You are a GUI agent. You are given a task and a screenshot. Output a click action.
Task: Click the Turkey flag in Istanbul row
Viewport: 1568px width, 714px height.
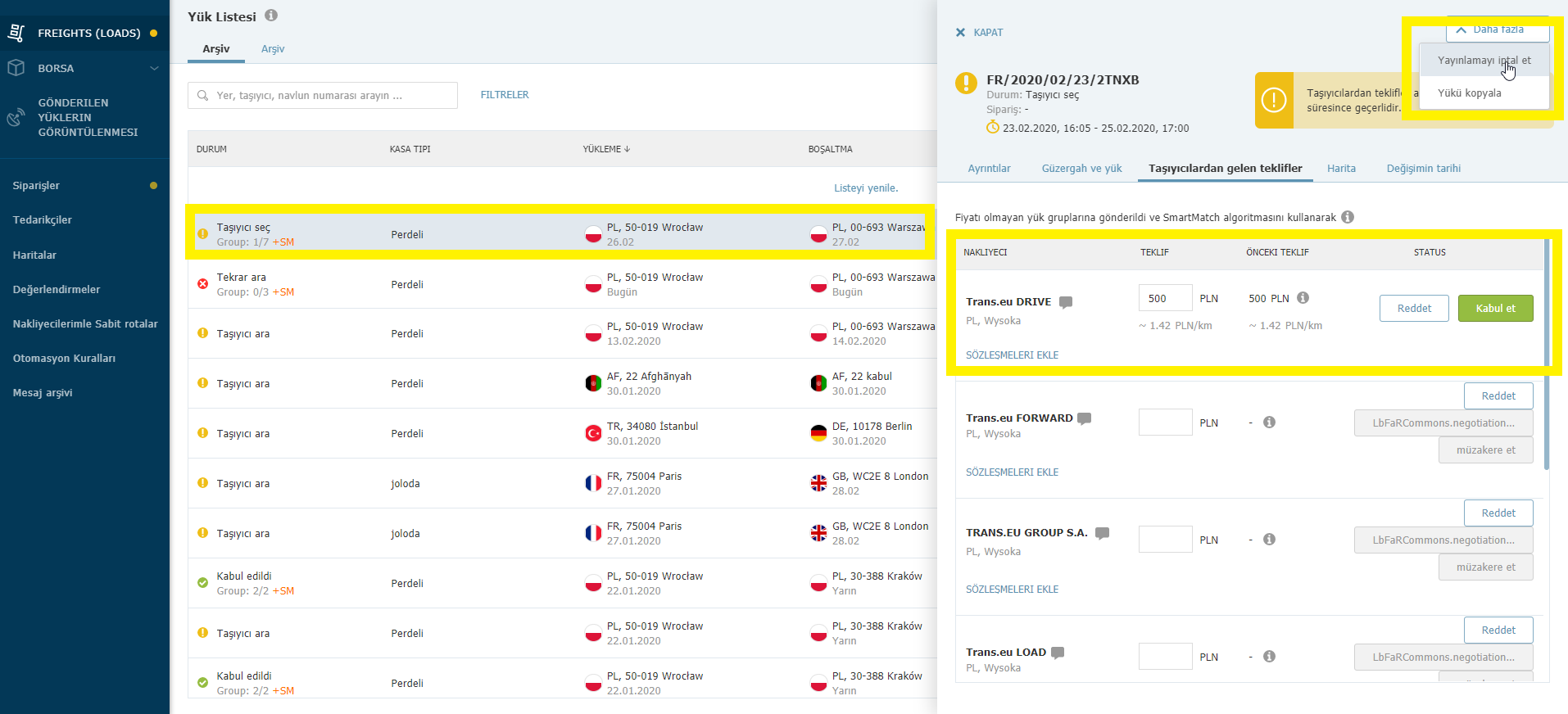593,433
